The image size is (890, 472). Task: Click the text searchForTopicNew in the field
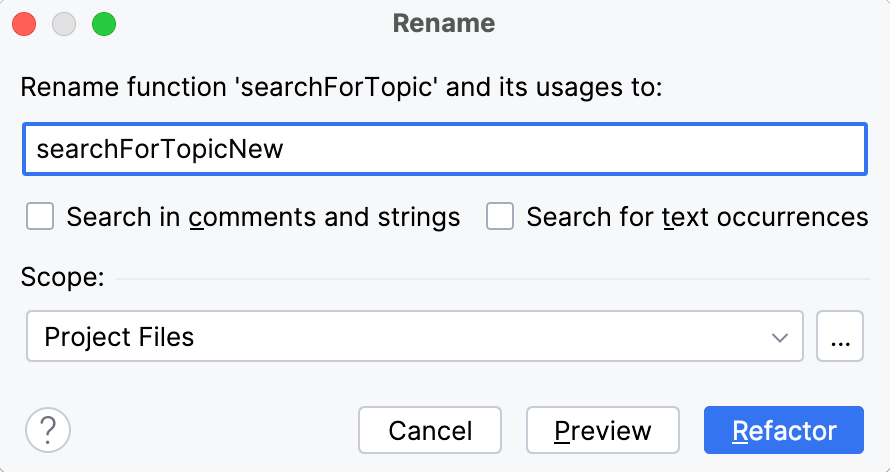tap(160, 149)
